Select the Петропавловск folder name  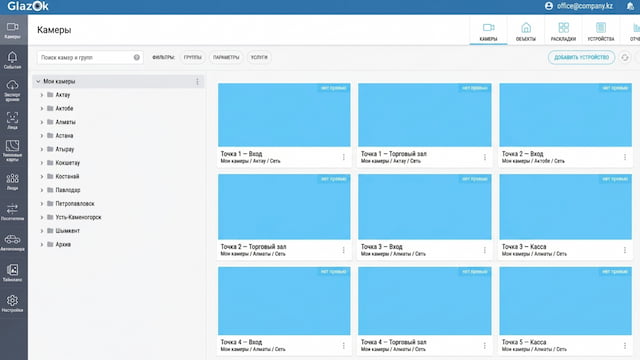click(75, 204)
